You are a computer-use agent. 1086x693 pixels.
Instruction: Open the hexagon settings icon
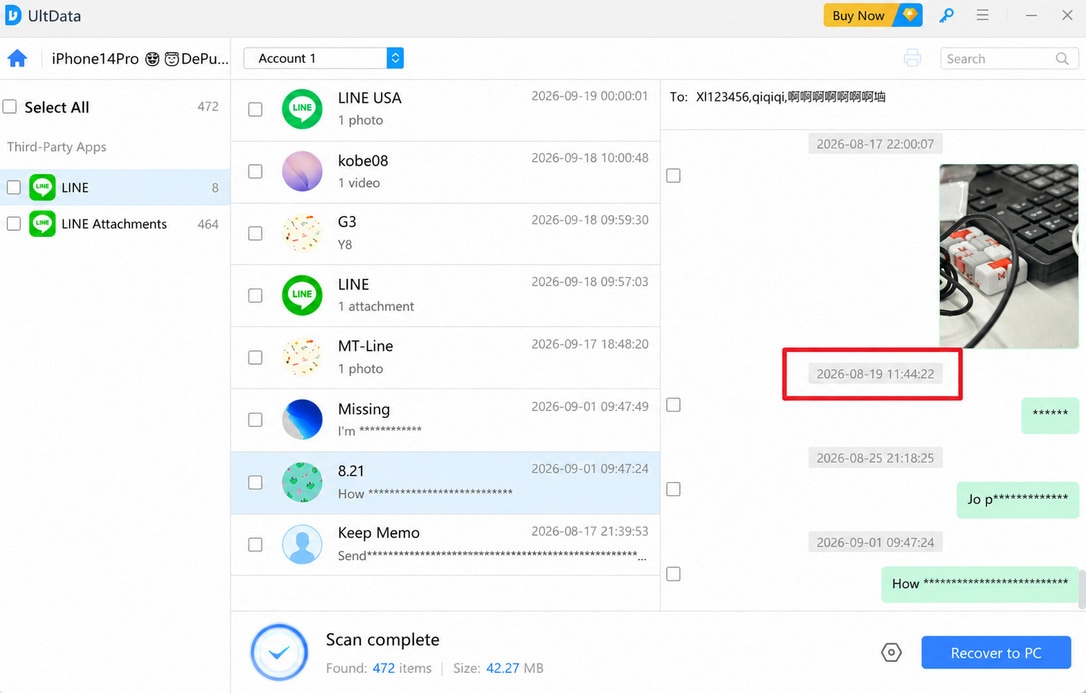[x=891, y=652]
